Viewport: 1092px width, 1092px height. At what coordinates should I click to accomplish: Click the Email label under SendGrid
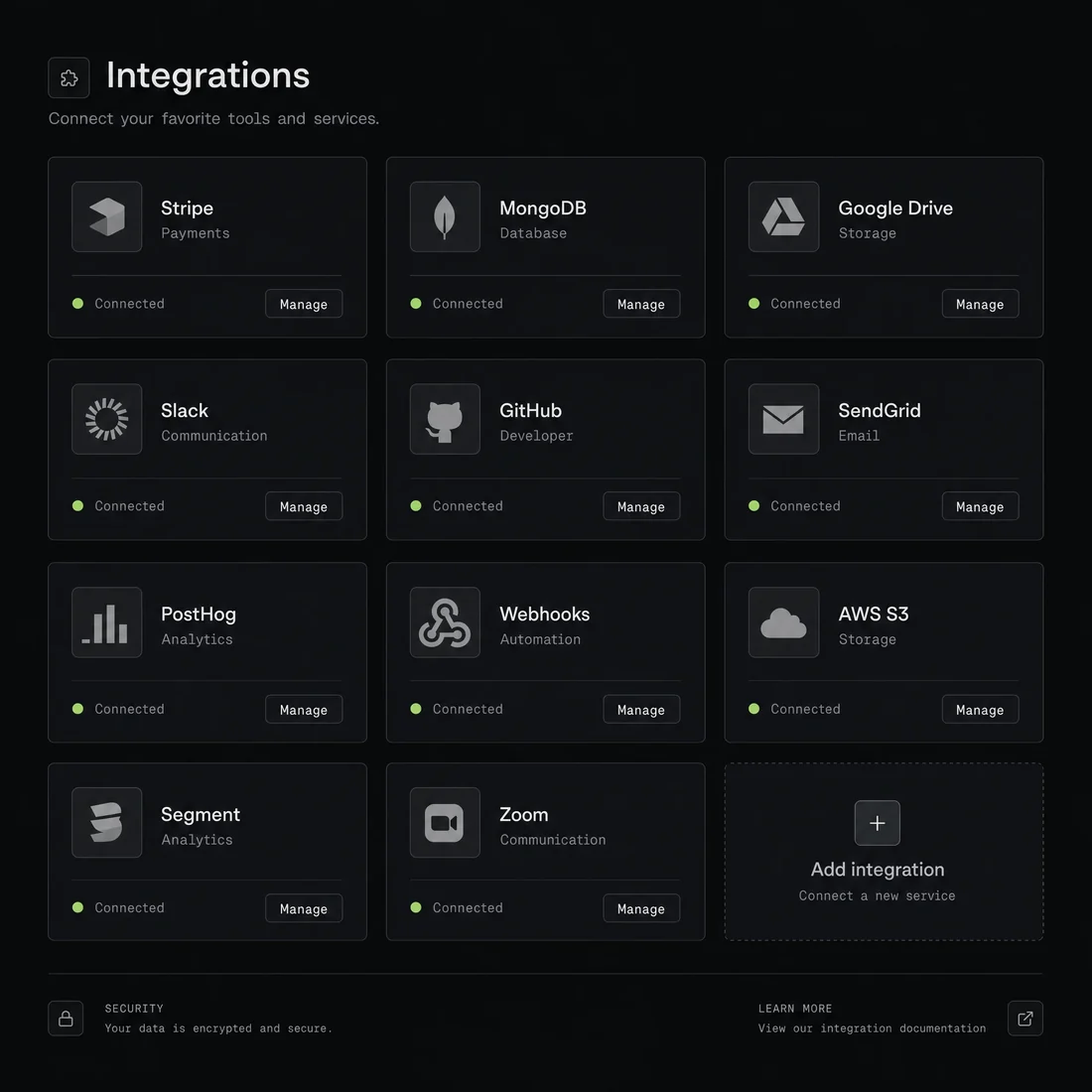point(859,436)
